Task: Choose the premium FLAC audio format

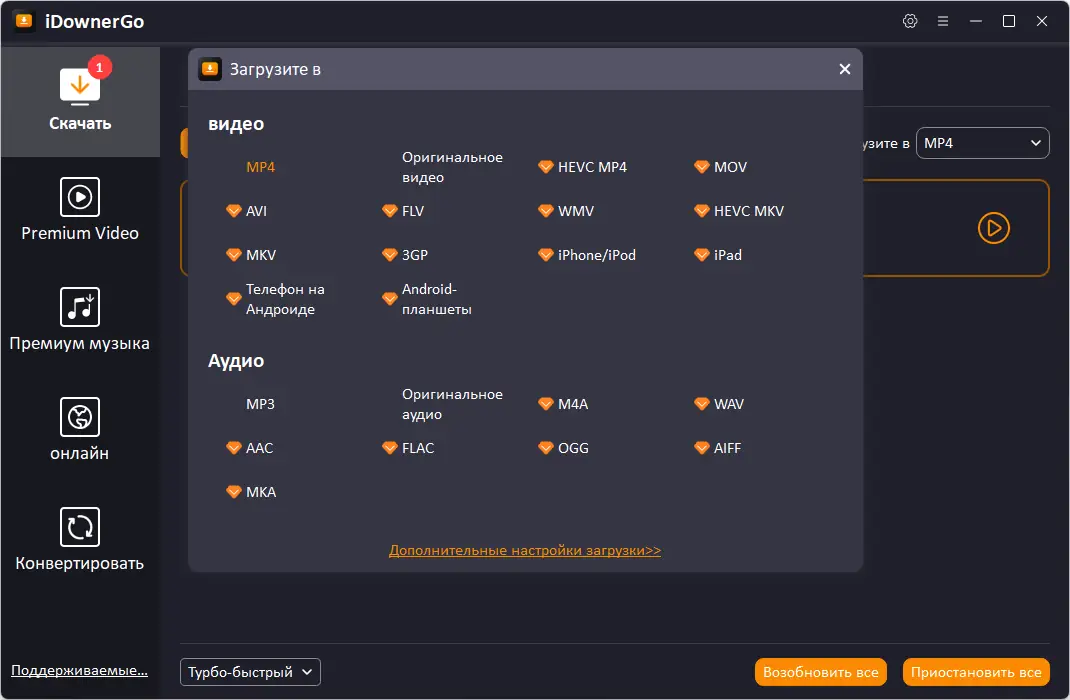Action: pyautogui.click(x=417, y=448)
